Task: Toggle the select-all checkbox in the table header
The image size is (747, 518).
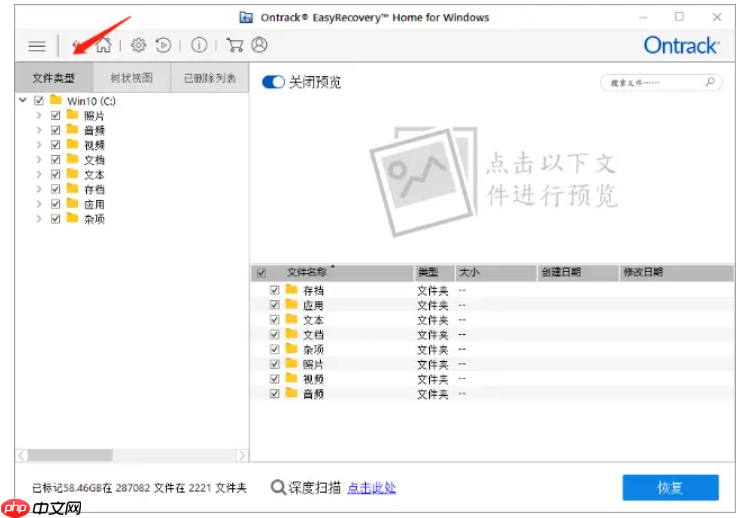Action: click(261, 273)
